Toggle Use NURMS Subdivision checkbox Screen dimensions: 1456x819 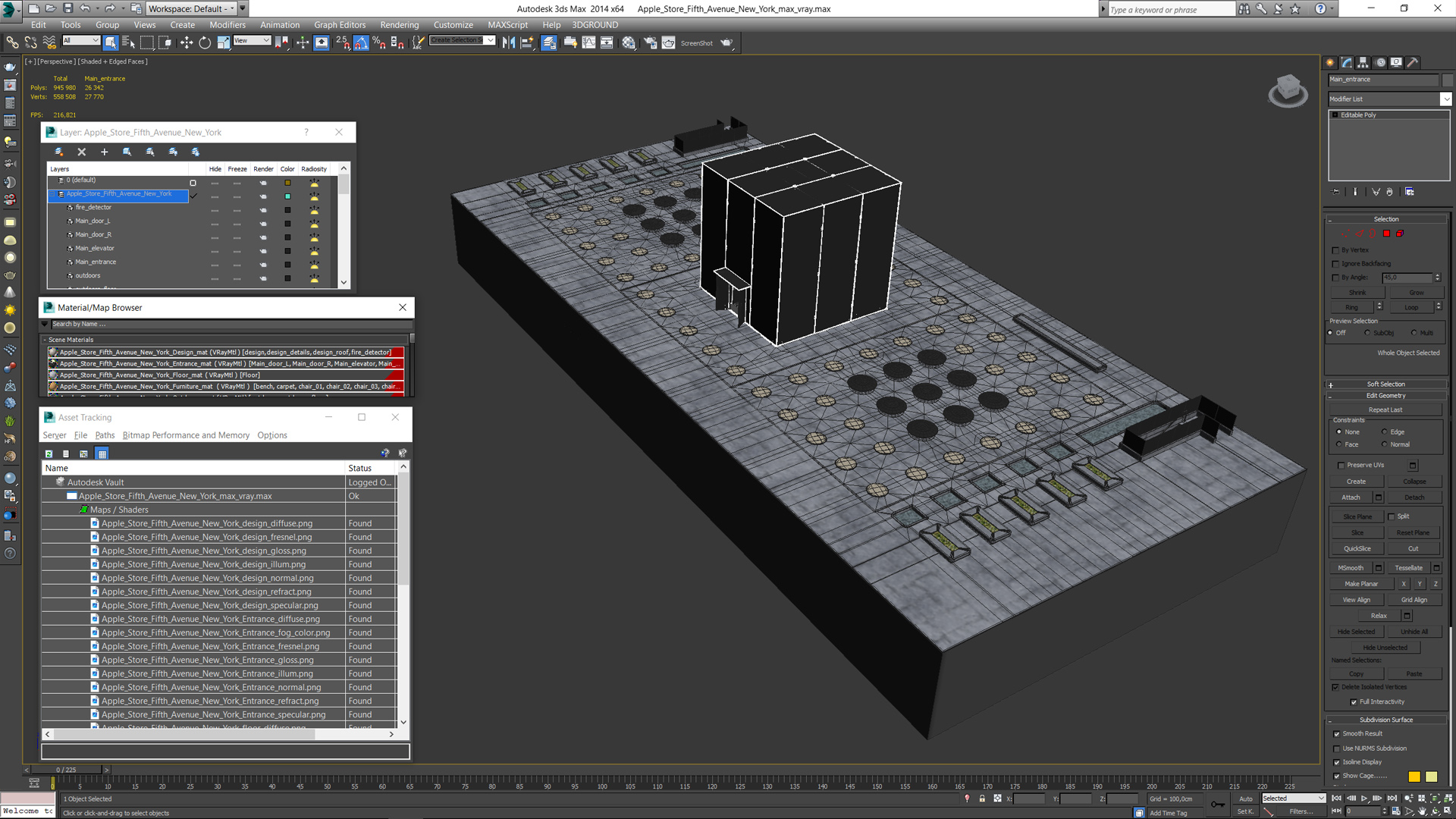coord(1336,748)
